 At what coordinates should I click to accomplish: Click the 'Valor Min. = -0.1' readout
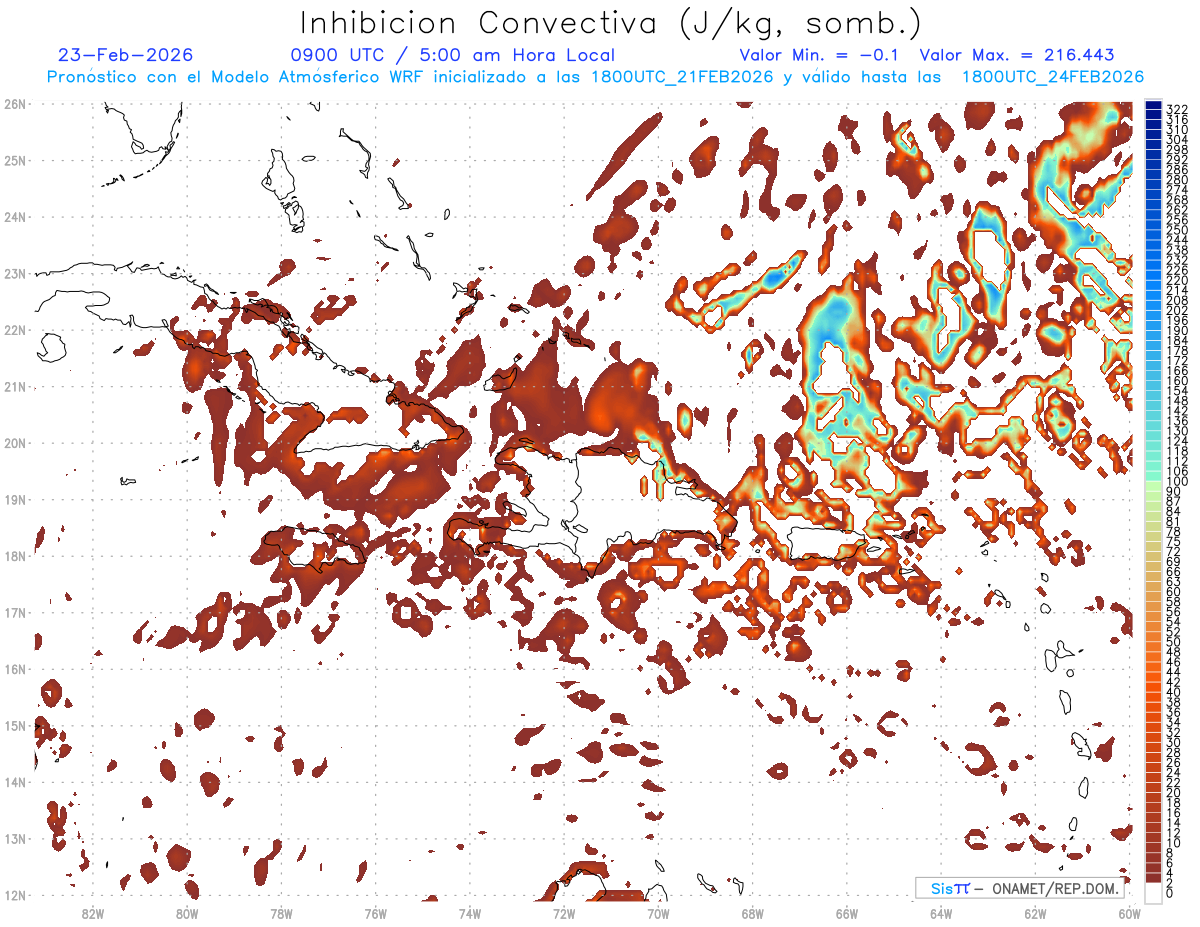pos(820,55)
